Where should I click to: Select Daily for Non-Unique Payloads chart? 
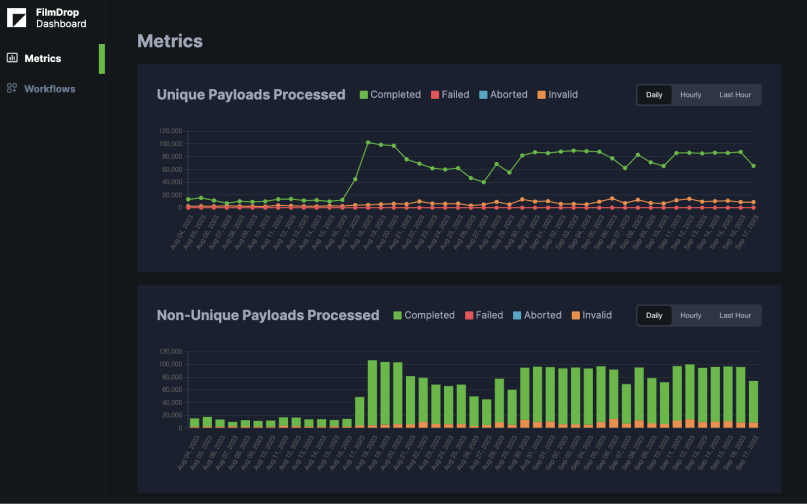click(x=654, y=315)
